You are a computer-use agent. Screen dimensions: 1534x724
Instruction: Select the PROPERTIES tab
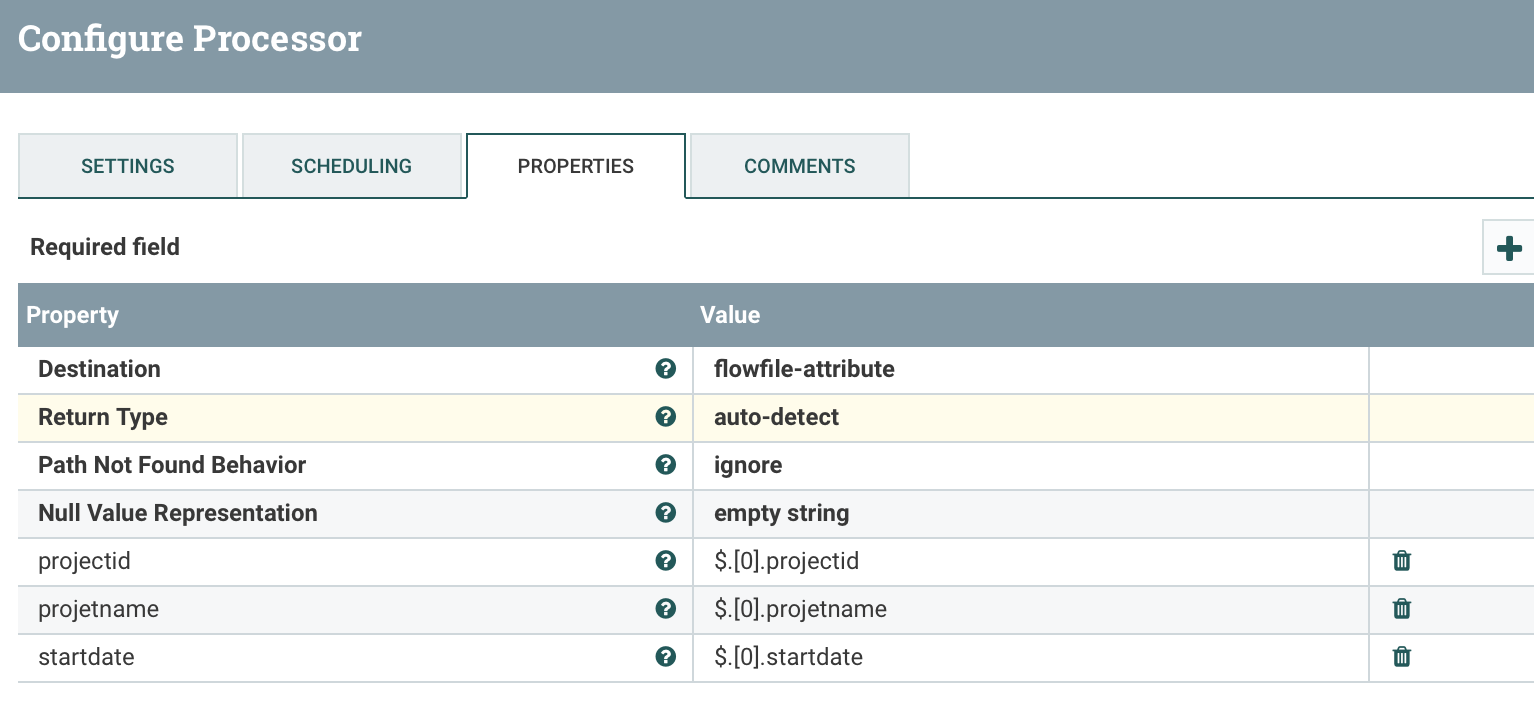[x=575, y=166]
